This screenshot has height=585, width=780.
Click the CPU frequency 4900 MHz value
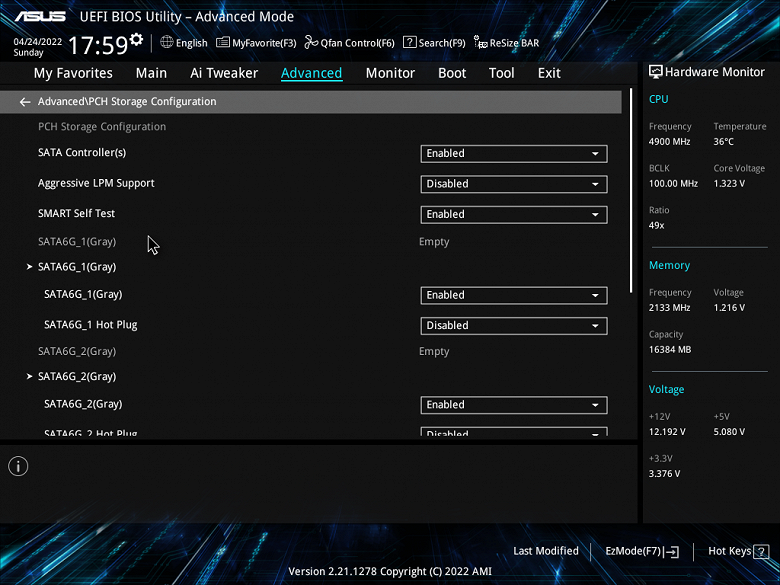click(x=670, y=142)
